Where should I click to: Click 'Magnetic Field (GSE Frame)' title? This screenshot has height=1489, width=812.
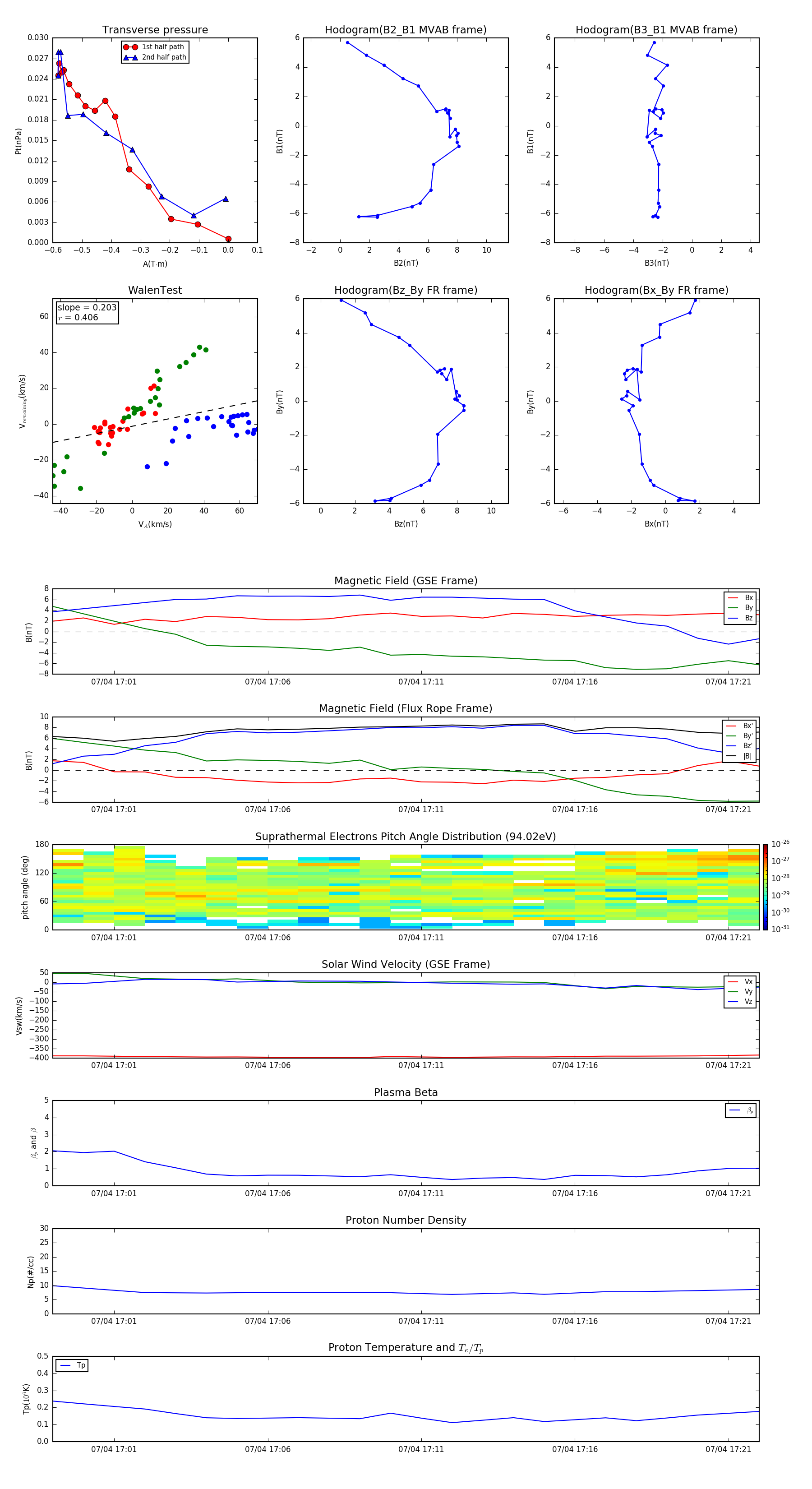[x=406, y=581]
